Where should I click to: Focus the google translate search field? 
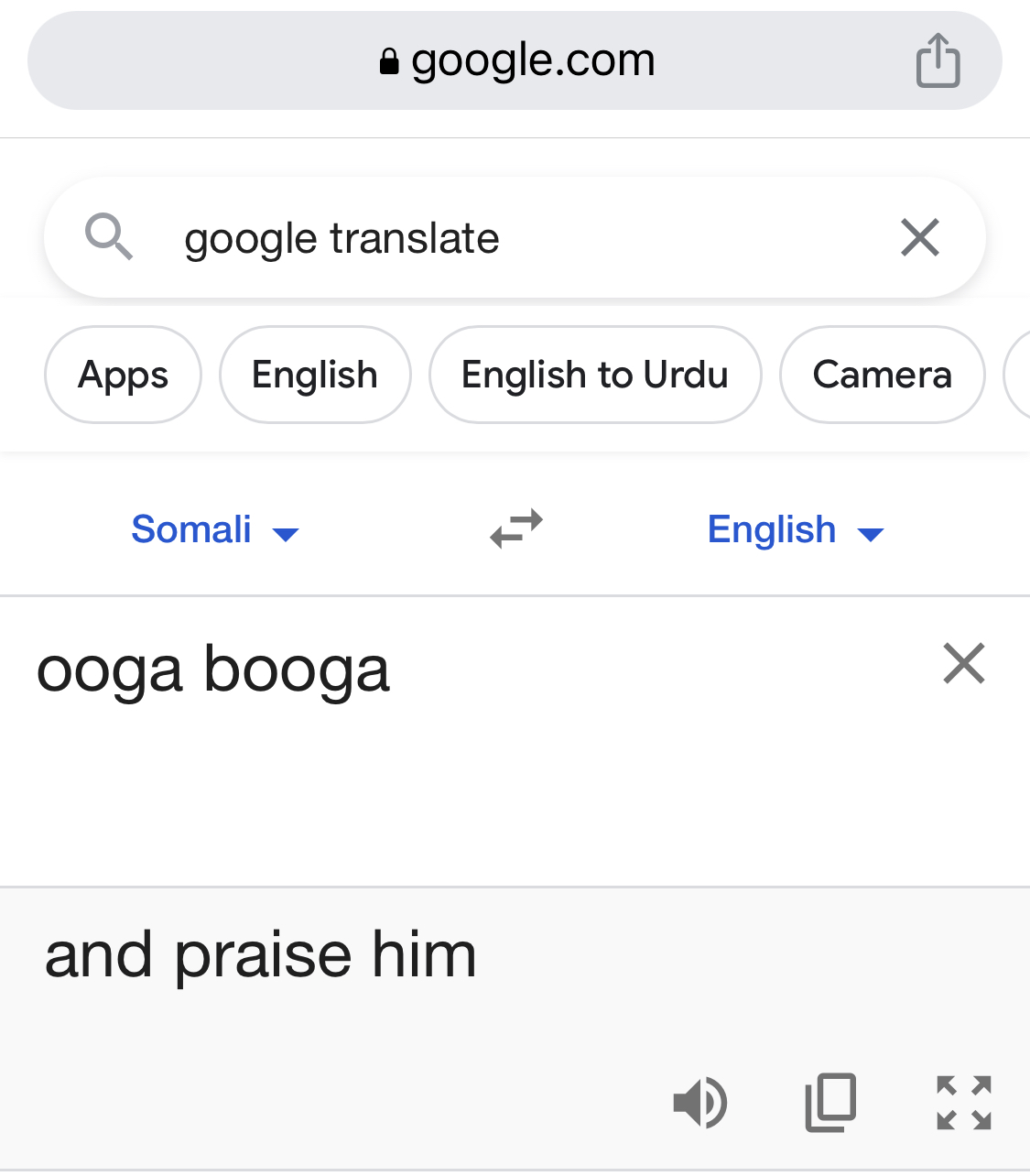pyautogui.click(x=515, y=237)
